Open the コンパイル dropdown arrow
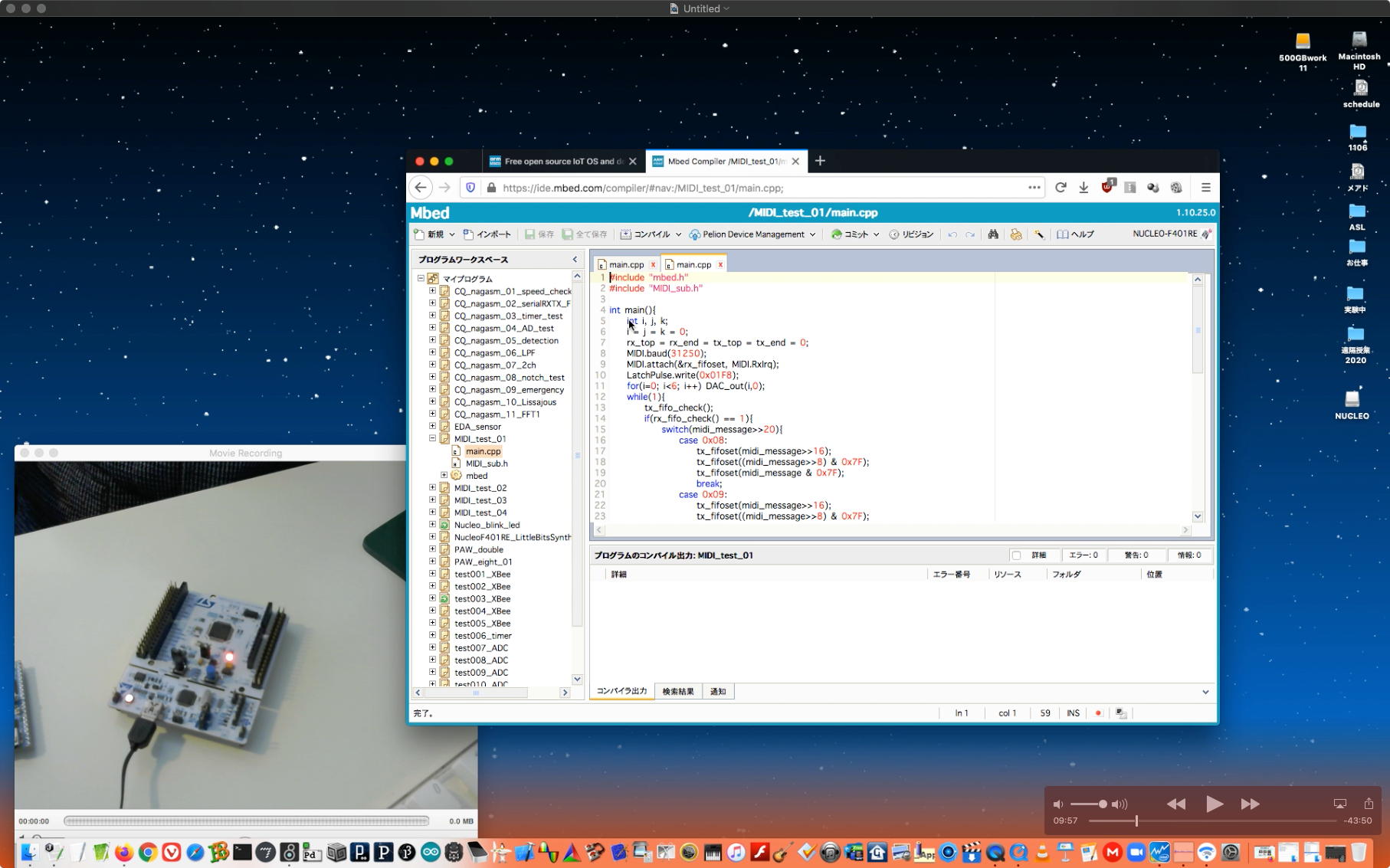Screen dimensions: 1390x868 tap(678, 234)
